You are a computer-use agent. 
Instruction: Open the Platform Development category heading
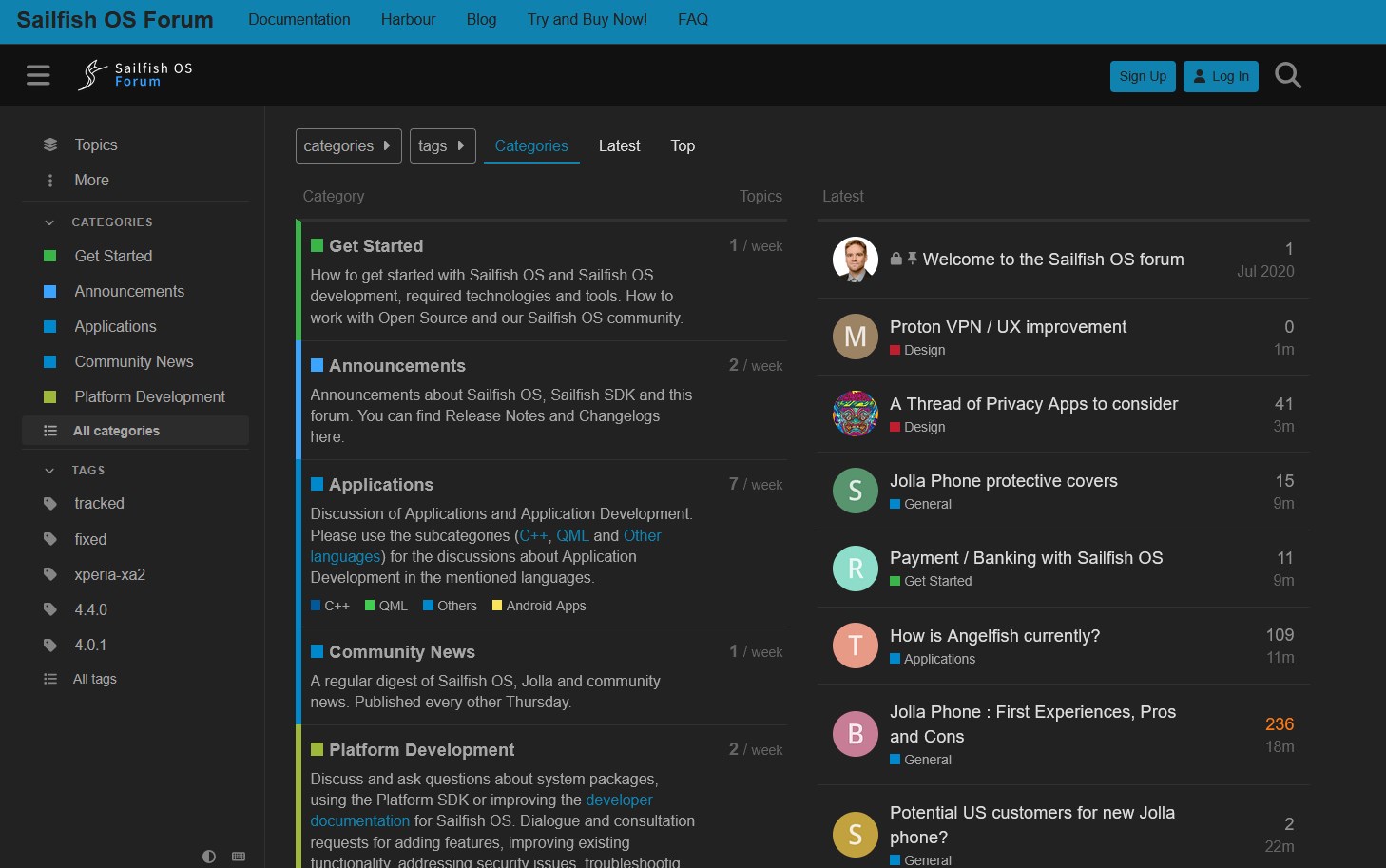pyautogui.click(x=421, y=749)
